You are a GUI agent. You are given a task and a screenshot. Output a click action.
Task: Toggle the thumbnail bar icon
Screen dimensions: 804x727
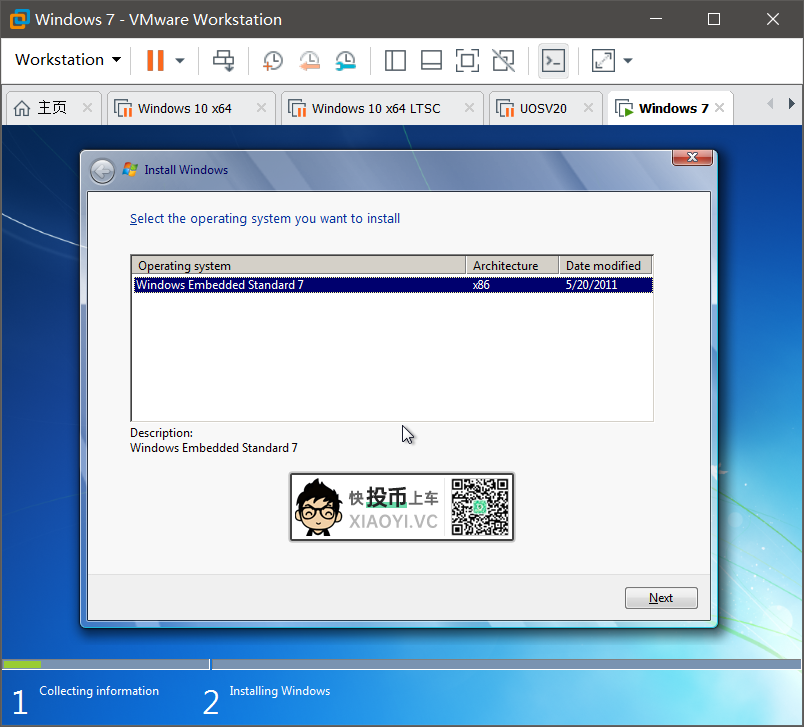[431, 60]
